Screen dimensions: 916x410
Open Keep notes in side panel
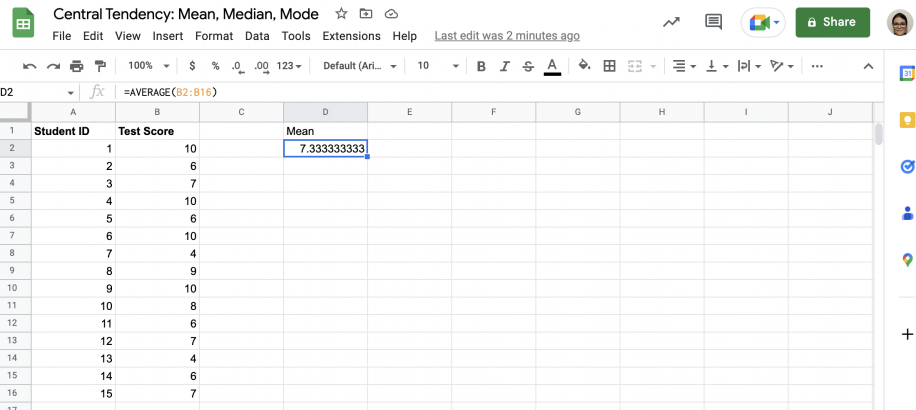(x=907, y=120)
